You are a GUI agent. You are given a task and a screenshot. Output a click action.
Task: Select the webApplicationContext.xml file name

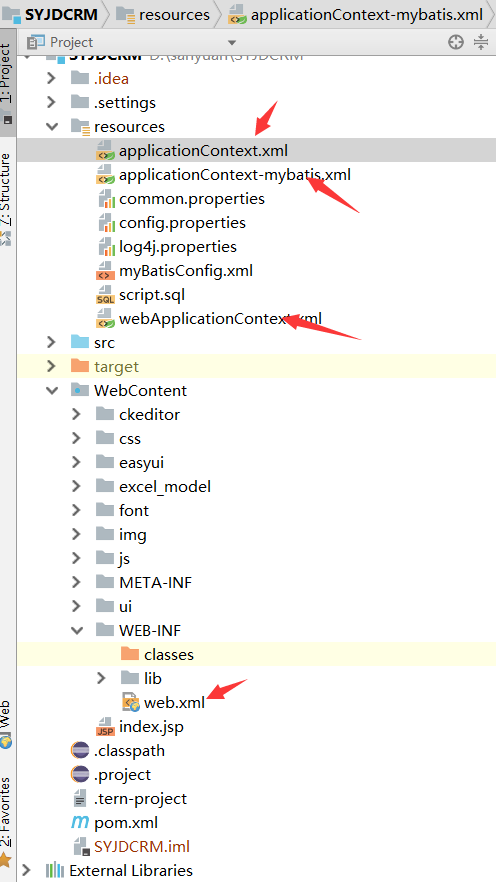click(220, 319)
